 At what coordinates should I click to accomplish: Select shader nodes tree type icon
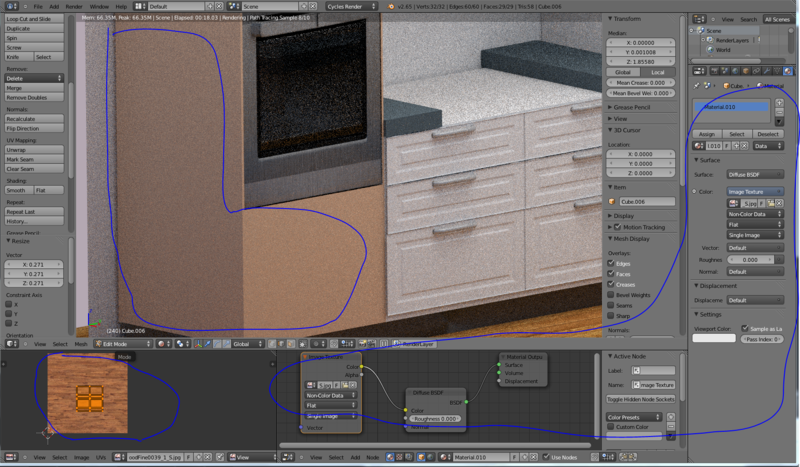pos(390,457)
